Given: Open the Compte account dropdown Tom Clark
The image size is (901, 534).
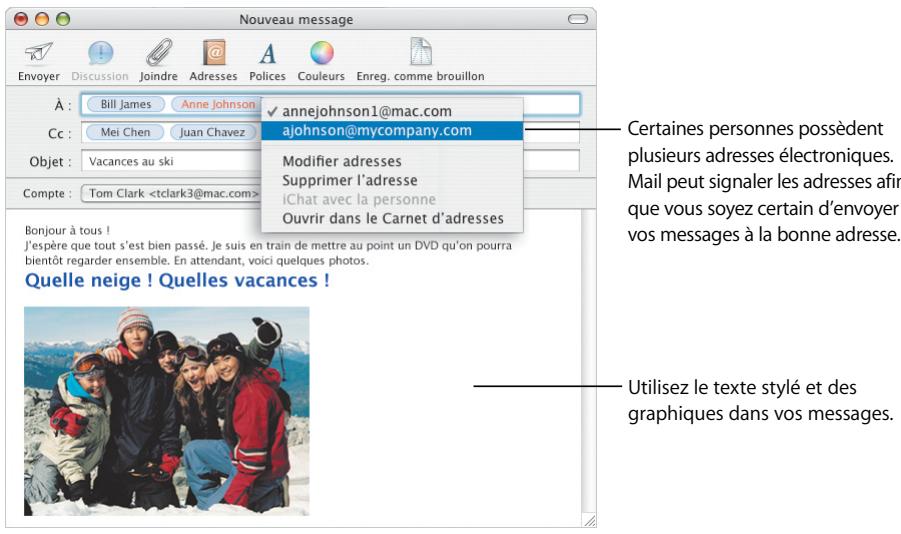Looking at the screenshot, I should click(171, 194).
